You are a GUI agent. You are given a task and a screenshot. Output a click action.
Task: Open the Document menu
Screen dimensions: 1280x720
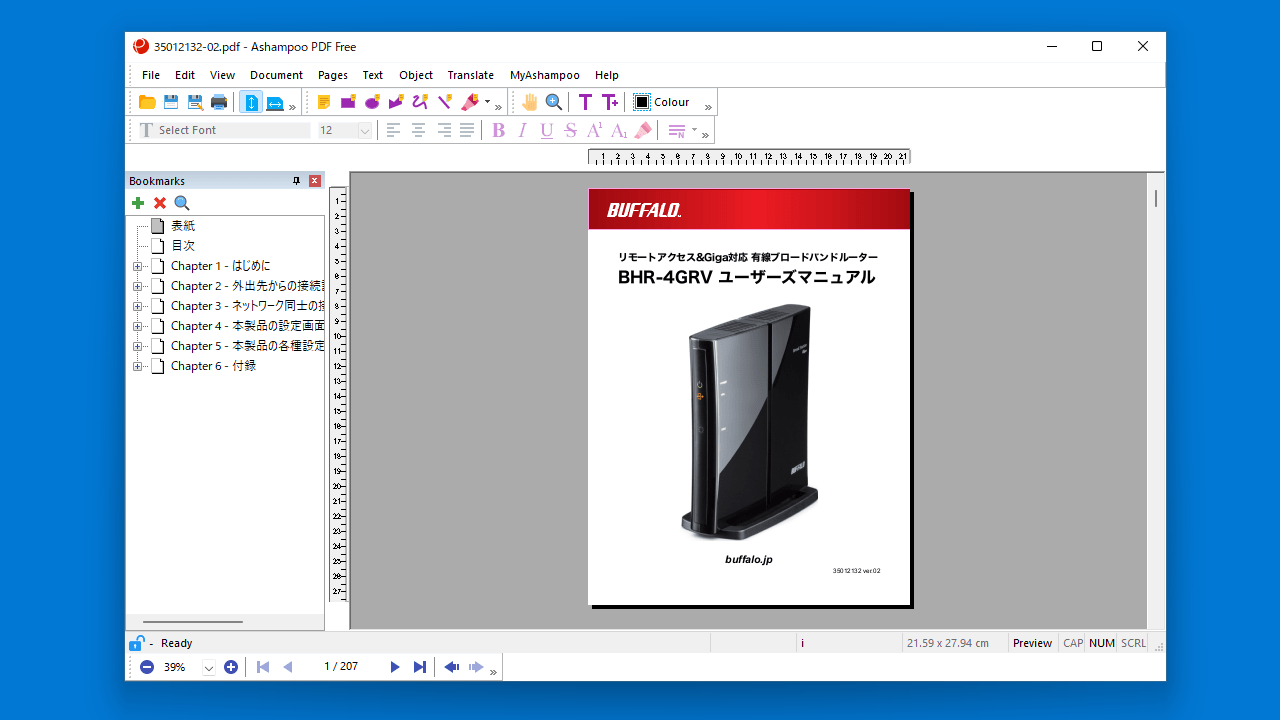pos(276,75)
